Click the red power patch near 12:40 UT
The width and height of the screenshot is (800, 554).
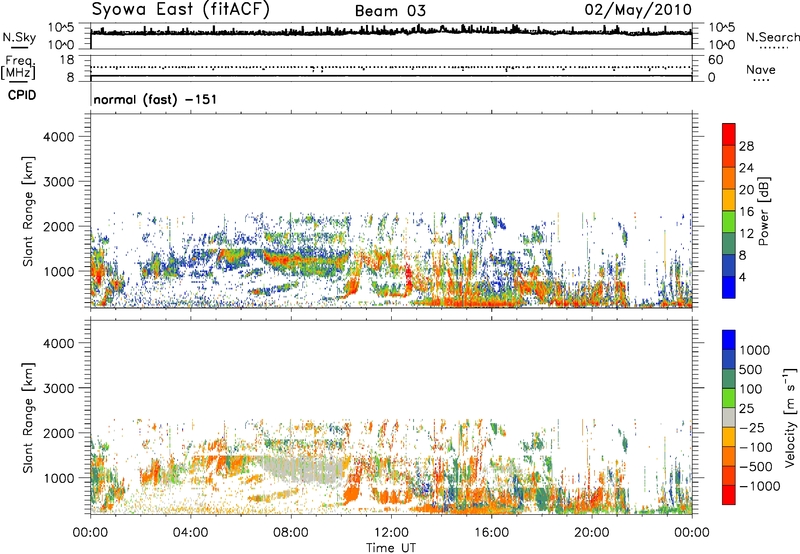coord(408,278)
